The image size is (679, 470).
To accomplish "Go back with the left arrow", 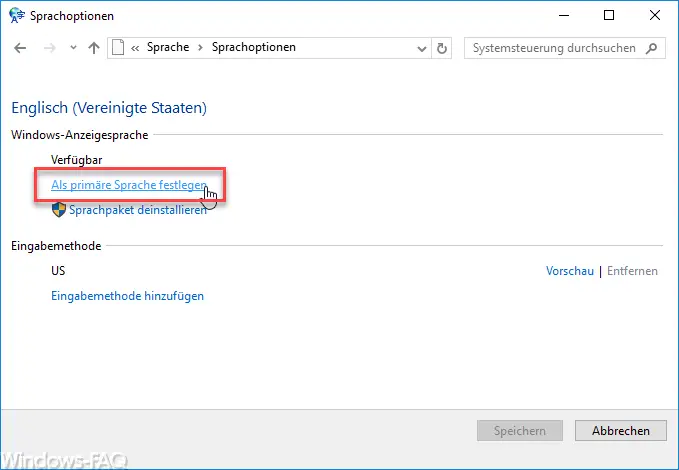I will (x=20, y=48).
